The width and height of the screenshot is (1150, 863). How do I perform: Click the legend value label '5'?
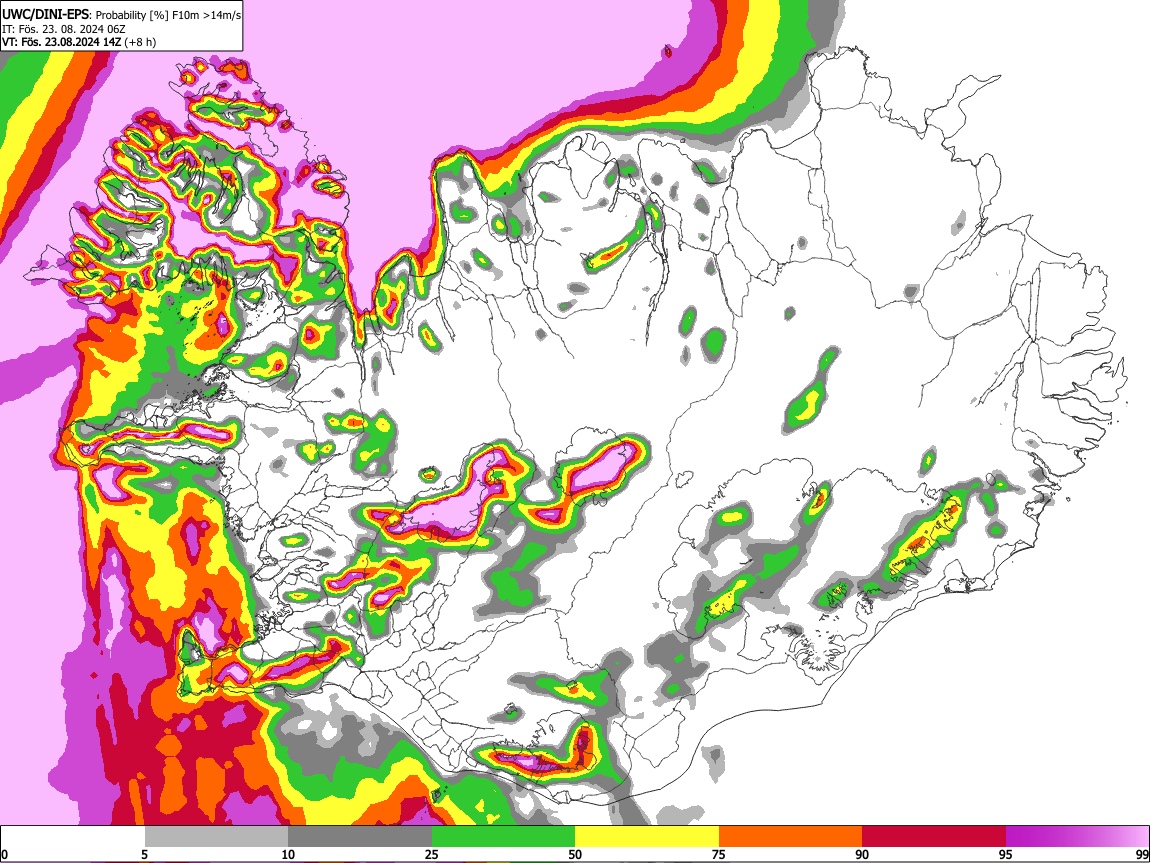[144, 854]
